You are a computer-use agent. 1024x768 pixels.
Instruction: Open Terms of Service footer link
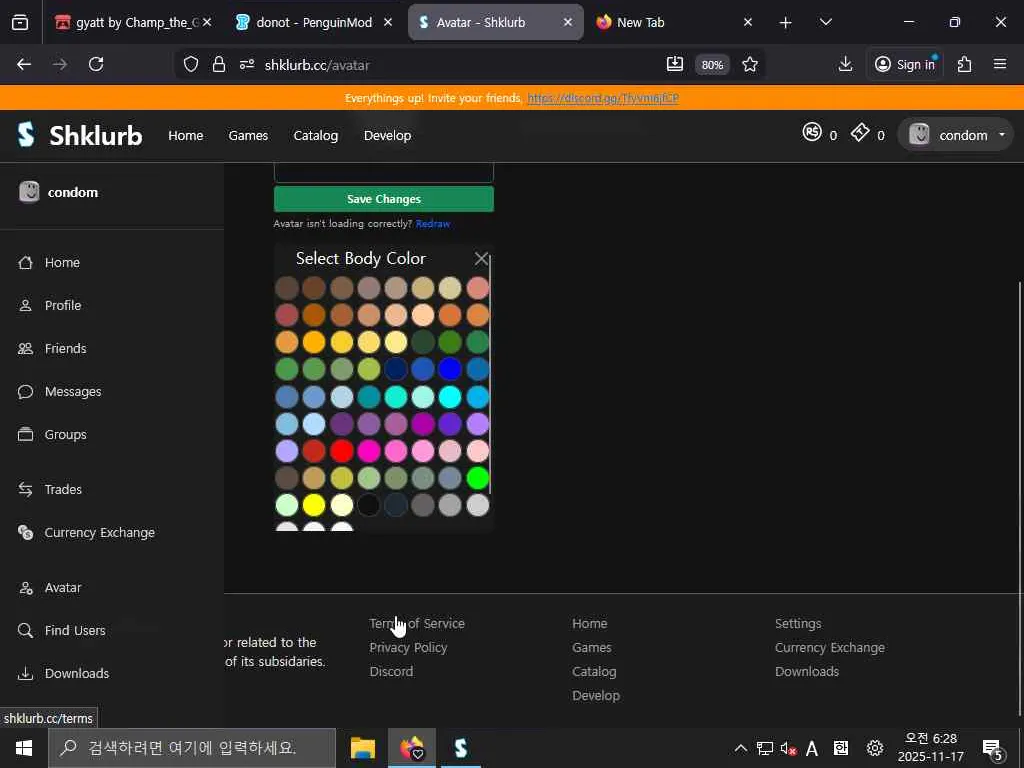coord(417,624)
